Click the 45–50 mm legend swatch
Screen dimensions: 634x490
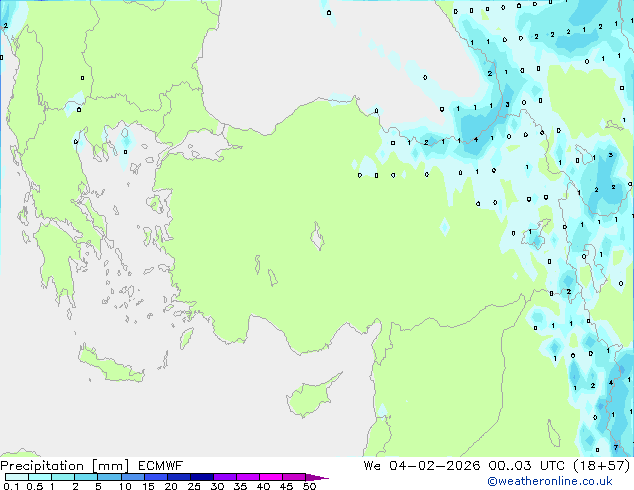coord(294,477)
